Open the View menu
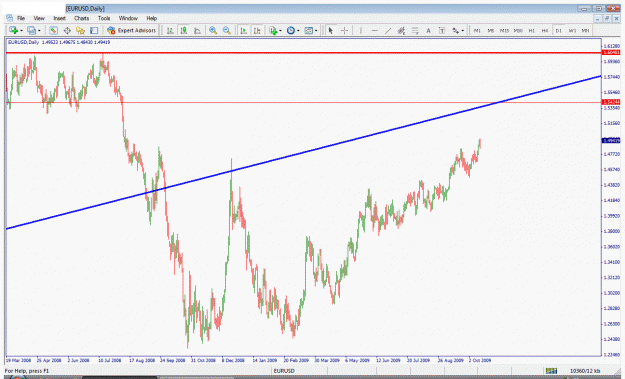This screenshot has width=625, height=379. [39, 18]
